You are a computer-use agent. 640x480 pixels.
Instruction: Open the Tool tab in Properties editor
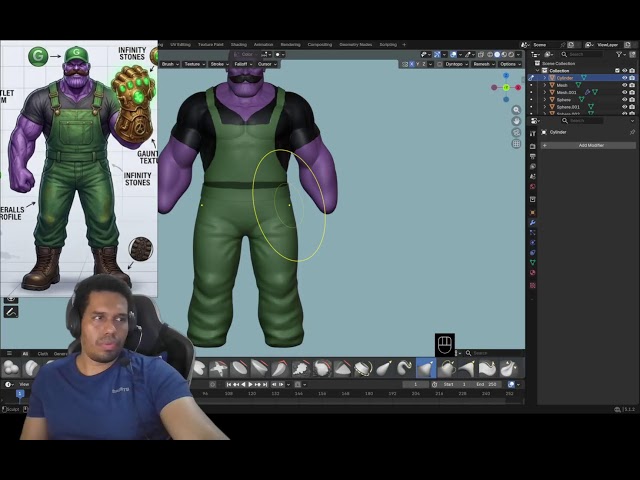click(533, 133)
